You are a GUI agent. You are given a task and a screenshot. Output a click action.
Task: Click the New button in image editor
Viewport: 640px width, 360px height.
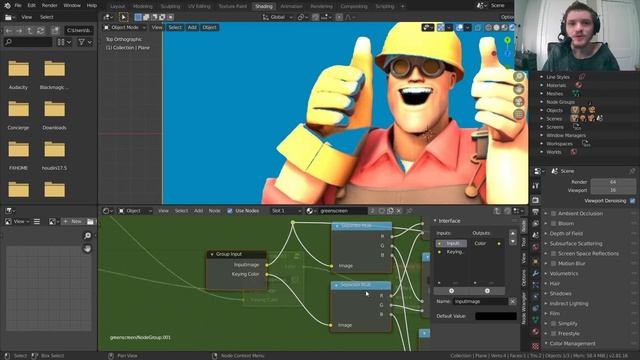click(x=73, y=221)
